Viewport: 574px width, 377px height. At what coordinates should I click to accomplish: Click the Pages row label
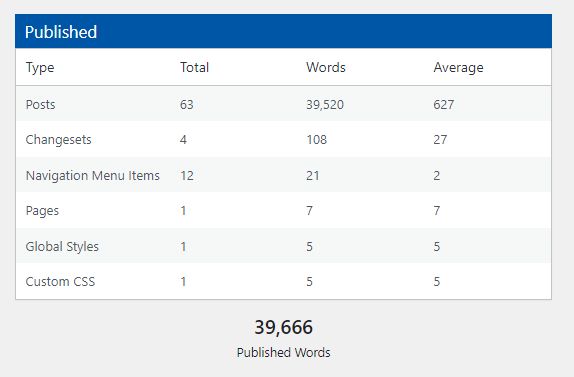[42, 211]
